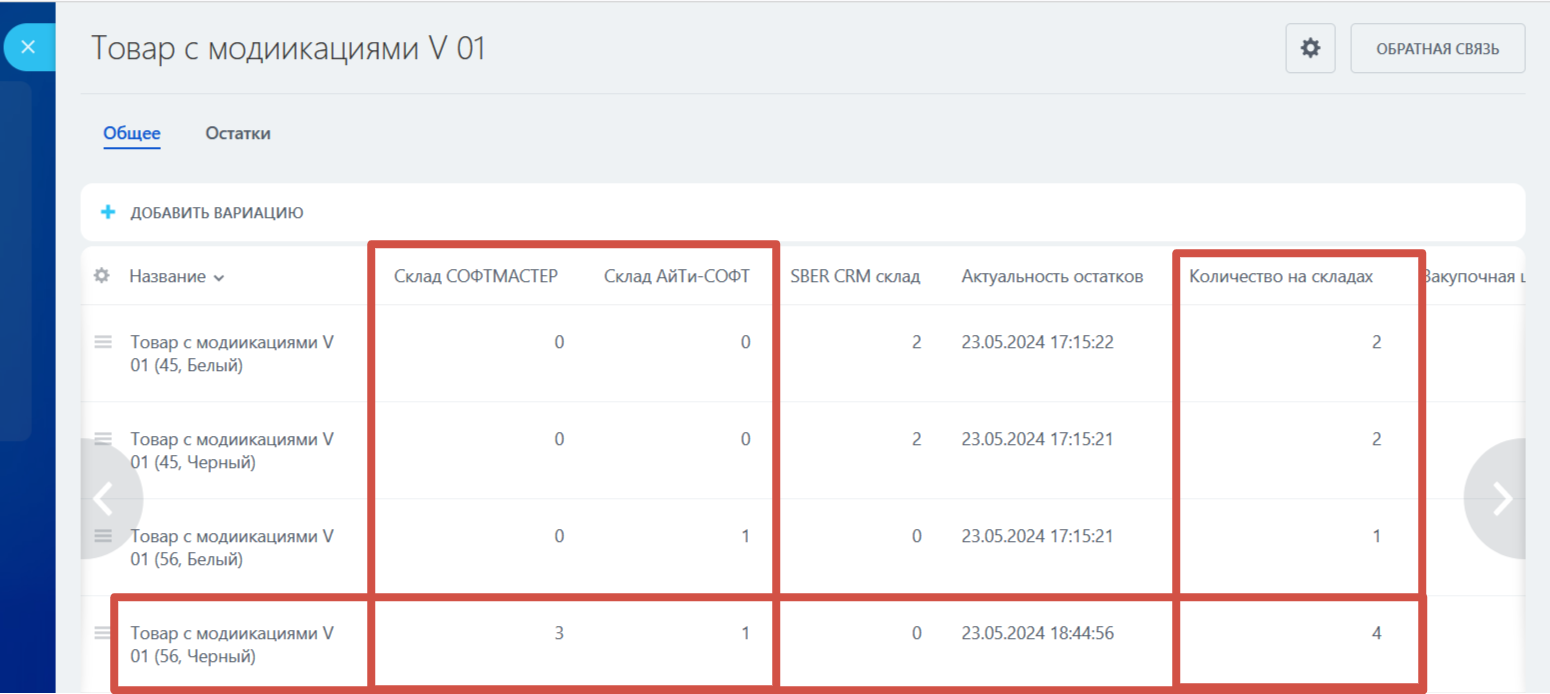
Task: Open table column settings gear icon
Action: click(101, 276)
